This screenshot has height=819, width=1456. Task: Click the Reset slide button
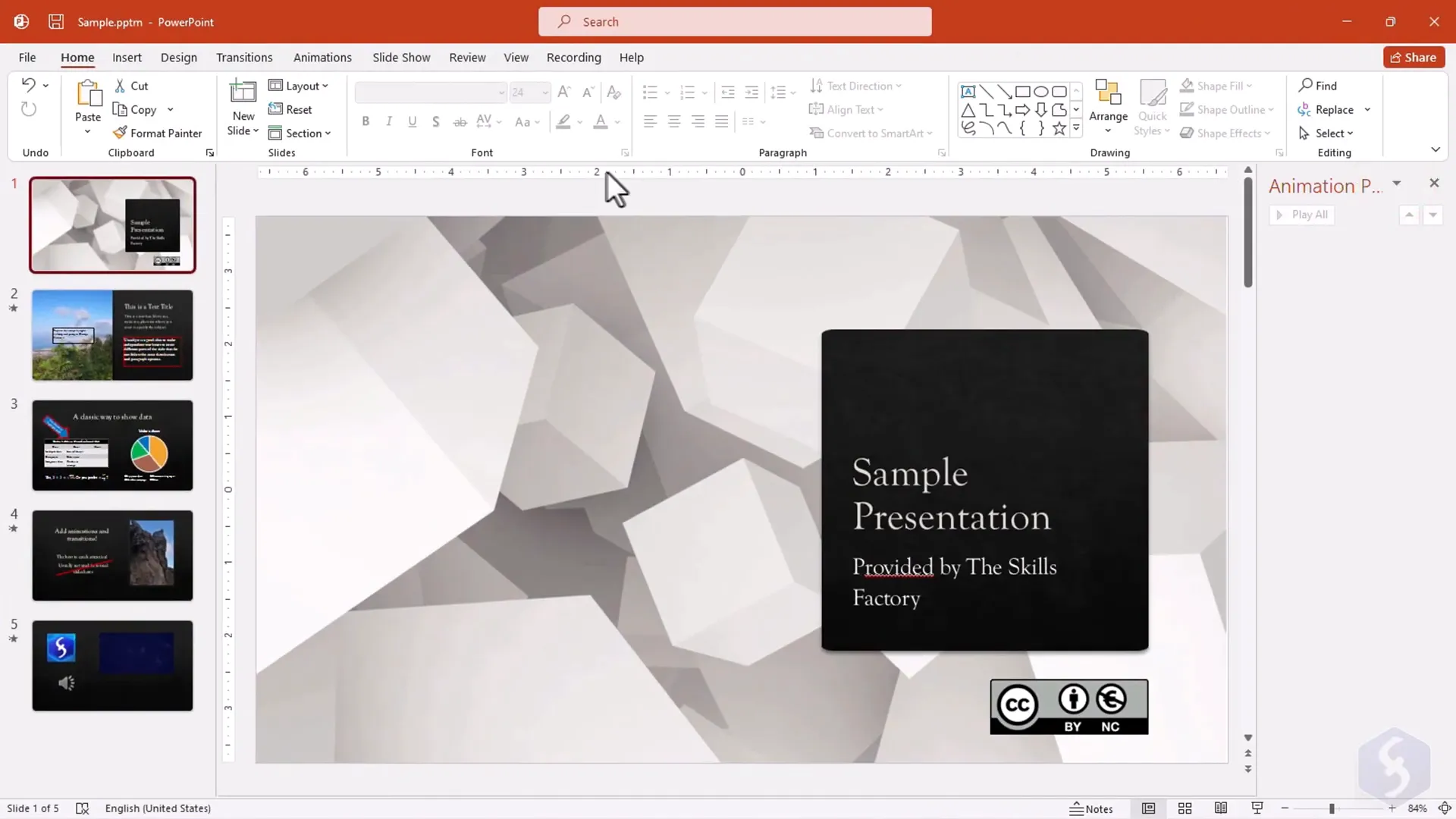pos(290,109)
